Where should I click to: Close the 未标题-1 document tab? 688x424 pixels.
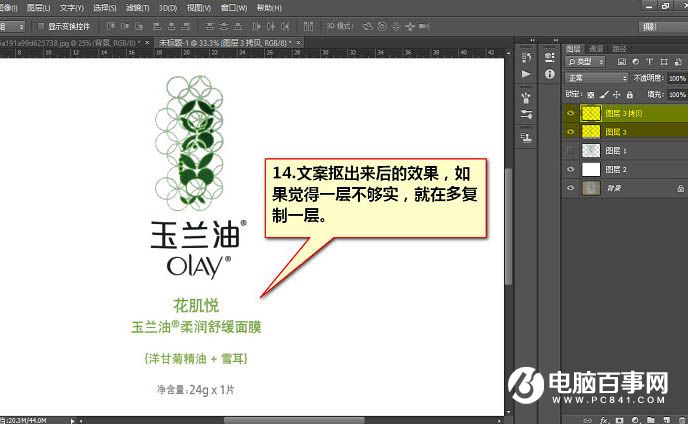[x=298, y=43]
